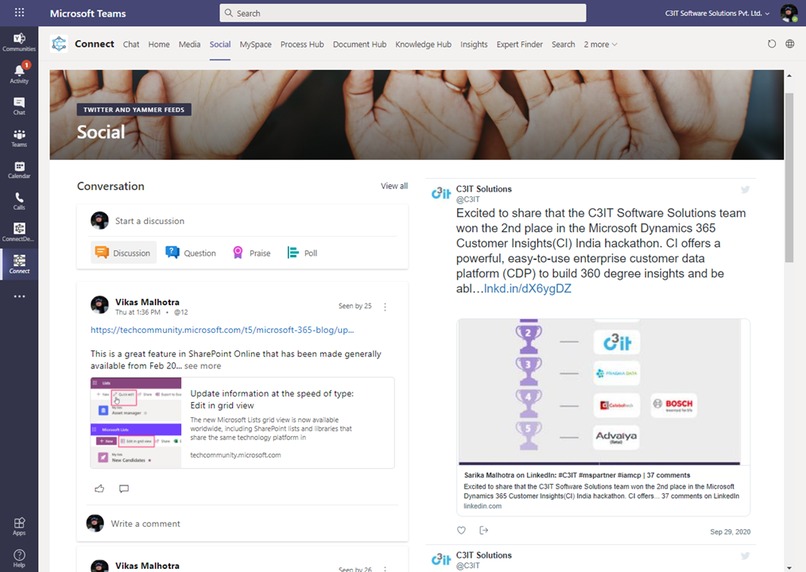Like Vikas Malhotra's post with thumbs up
The height and width of the screenshot is (572, 806).
tap(100, 488)
